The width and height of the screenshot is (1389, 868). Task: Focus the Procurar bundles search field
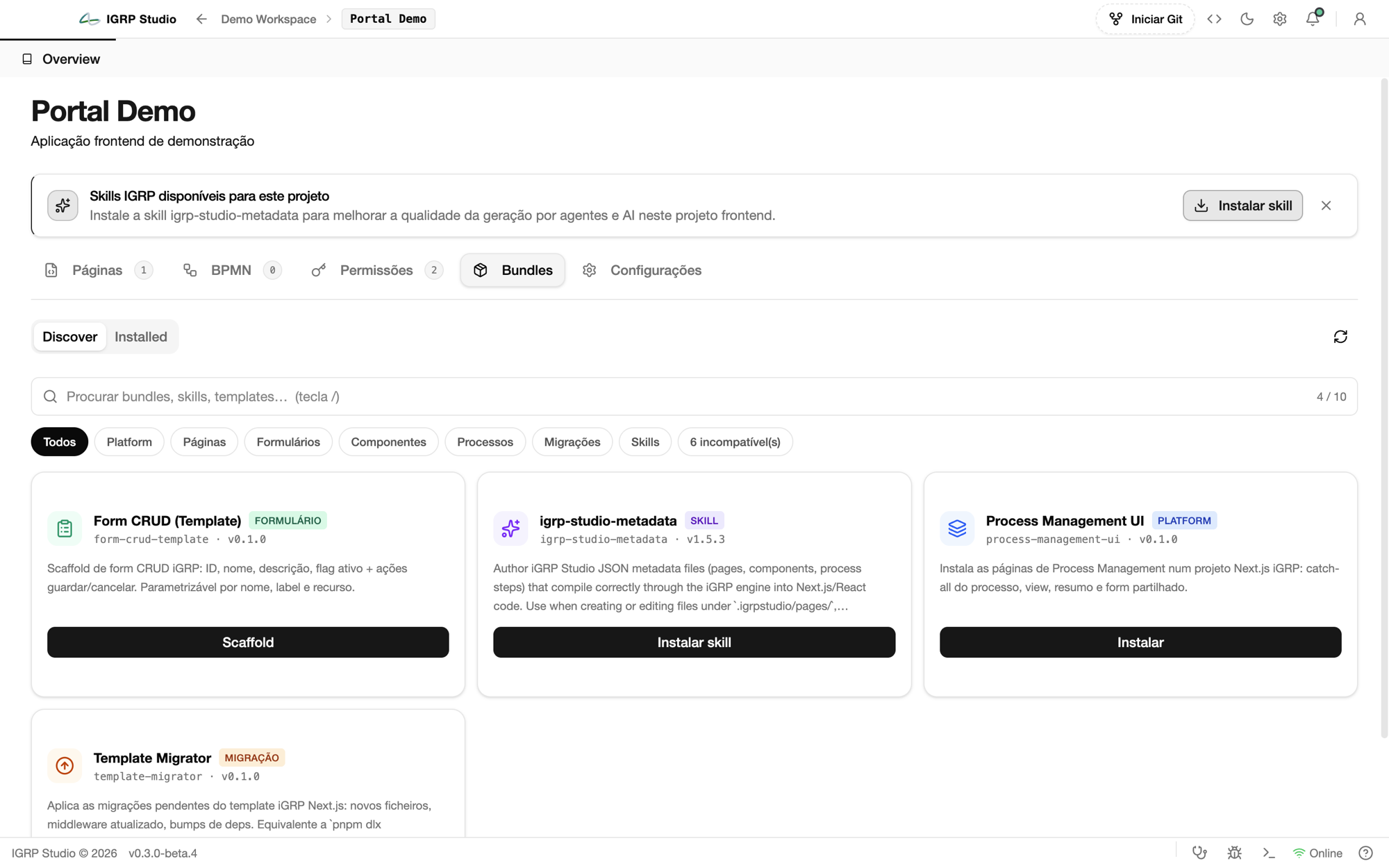694,397
